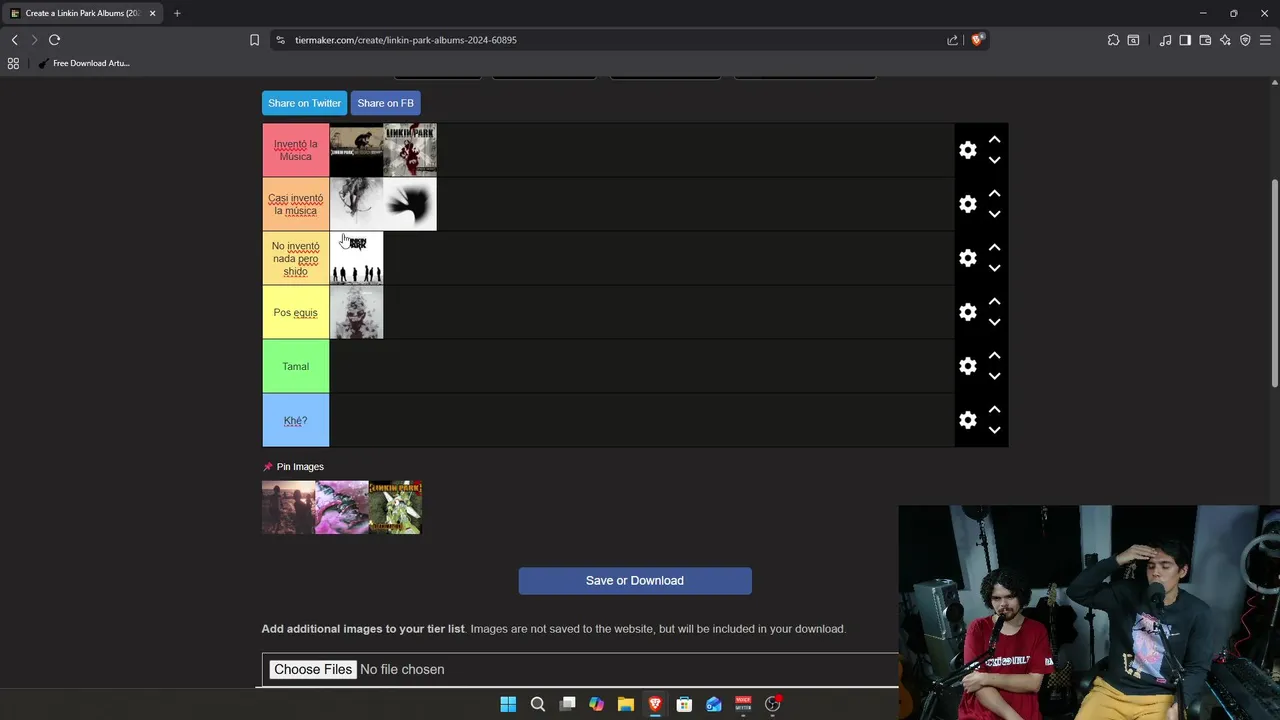Select Living Things album in Pos equis tier
1280x720 pixels.
[x=356, y=312]
